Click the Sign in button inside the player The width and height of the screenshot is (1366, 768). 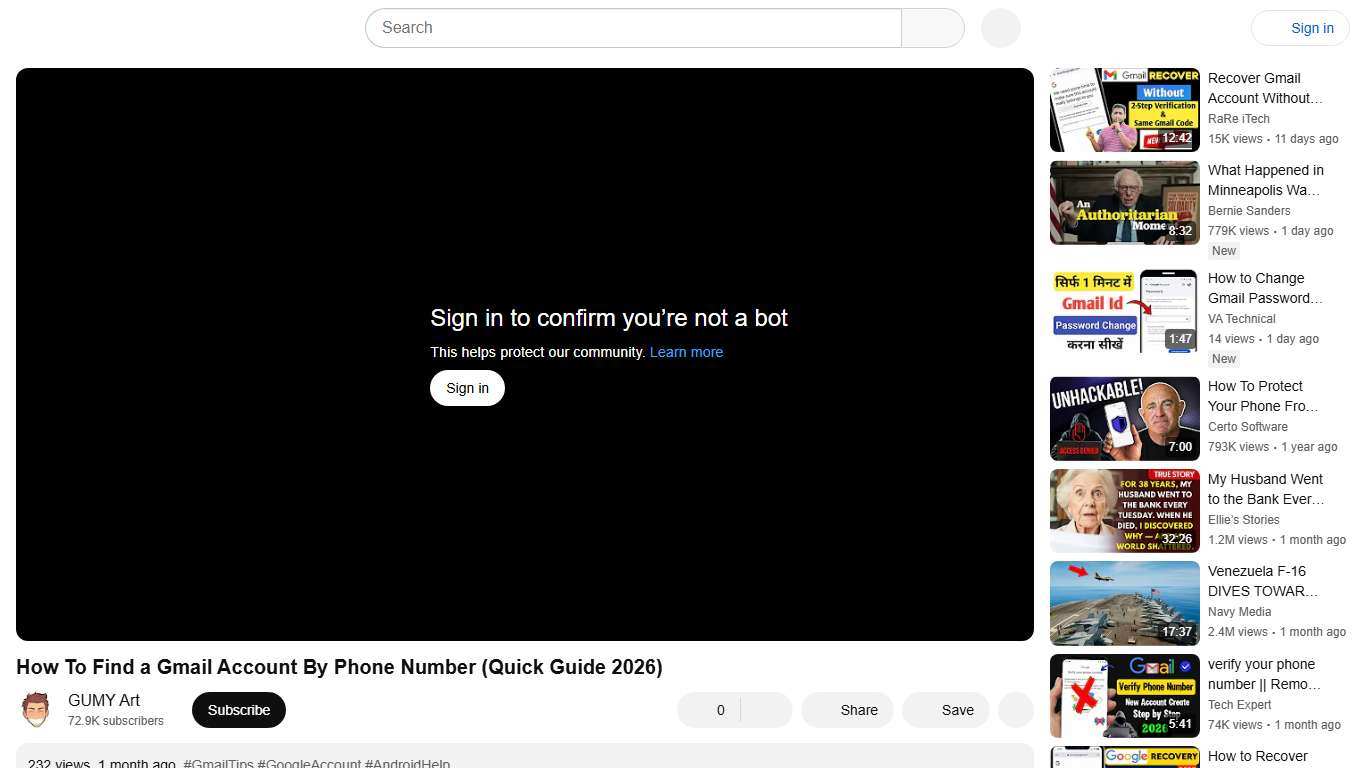tap(466, 388)
